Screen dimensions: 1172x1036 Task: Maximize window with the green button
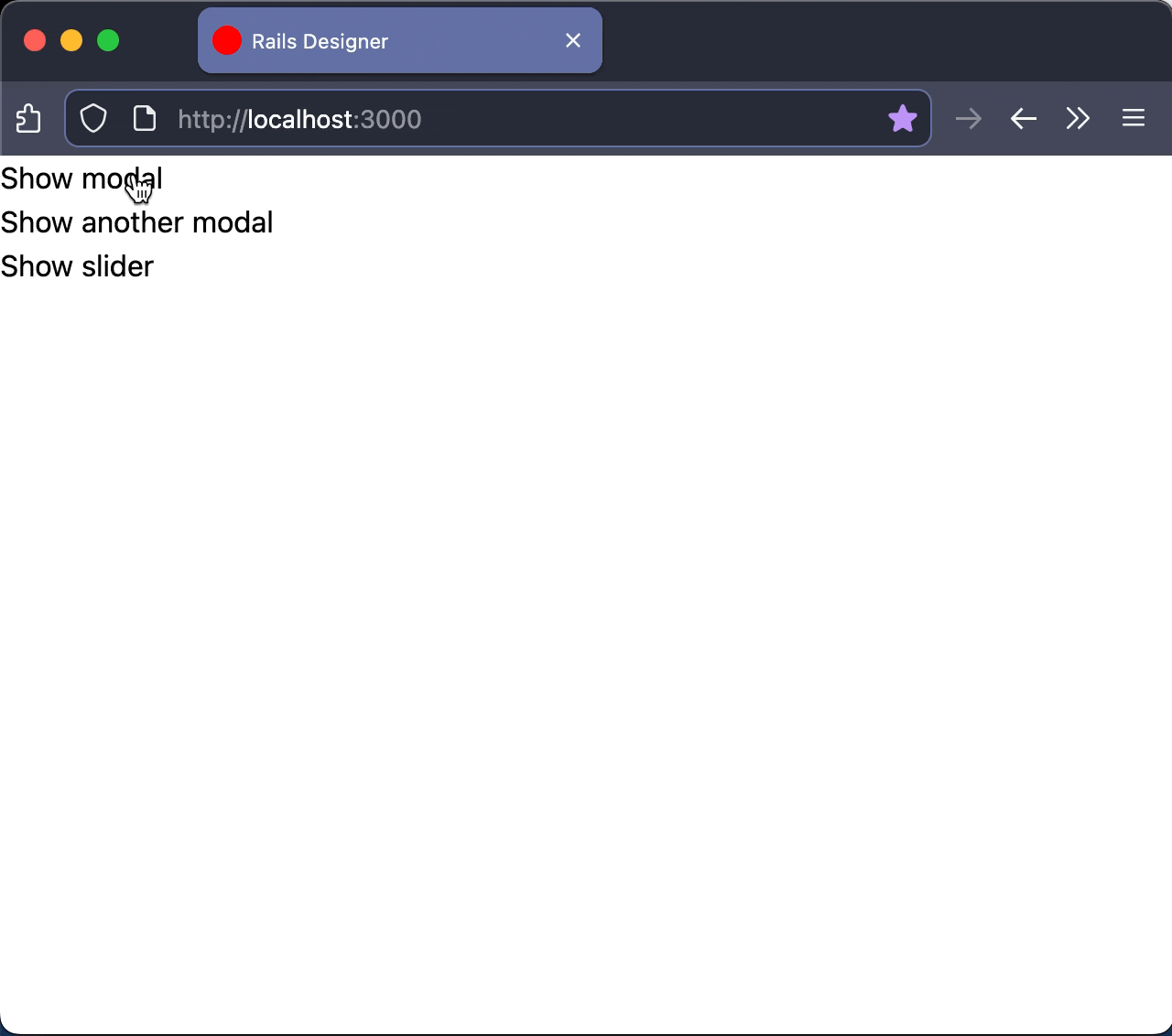108,40
